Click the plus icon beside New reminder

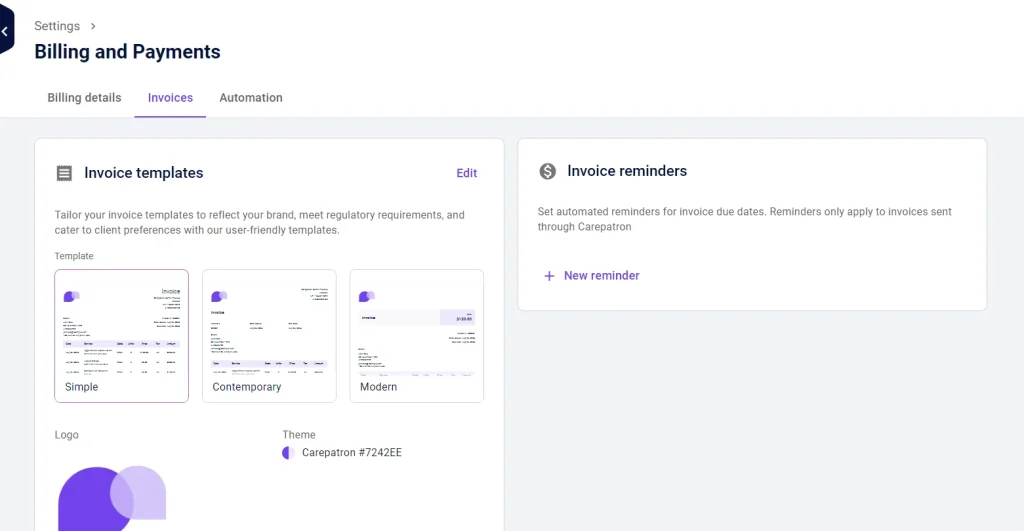point(549,276)
